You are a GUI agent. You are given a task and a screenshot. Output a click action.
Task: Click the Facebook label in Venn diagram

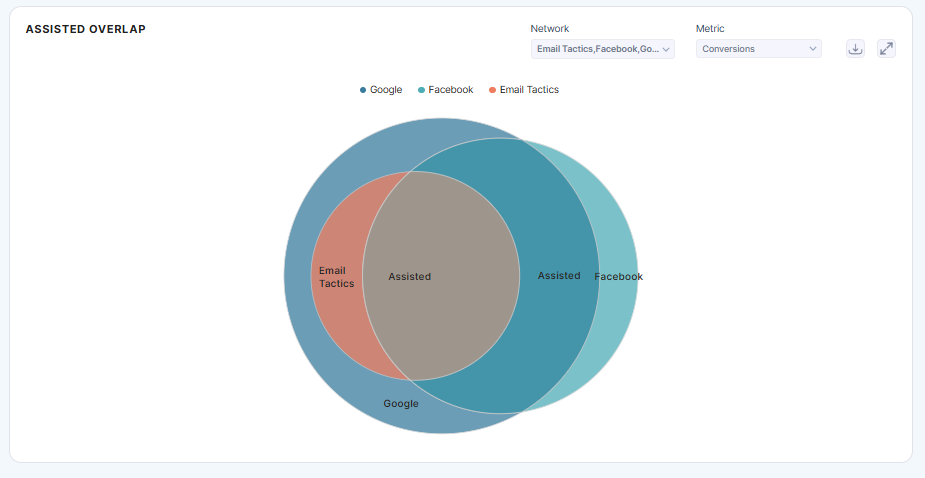point(618,277)
